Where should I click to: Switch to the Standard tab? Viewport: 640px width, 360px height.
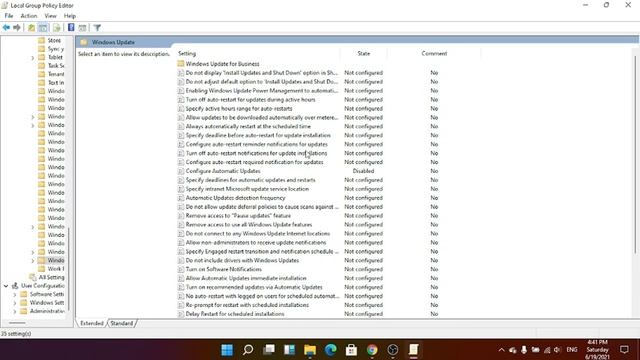(x=122, y=323)
